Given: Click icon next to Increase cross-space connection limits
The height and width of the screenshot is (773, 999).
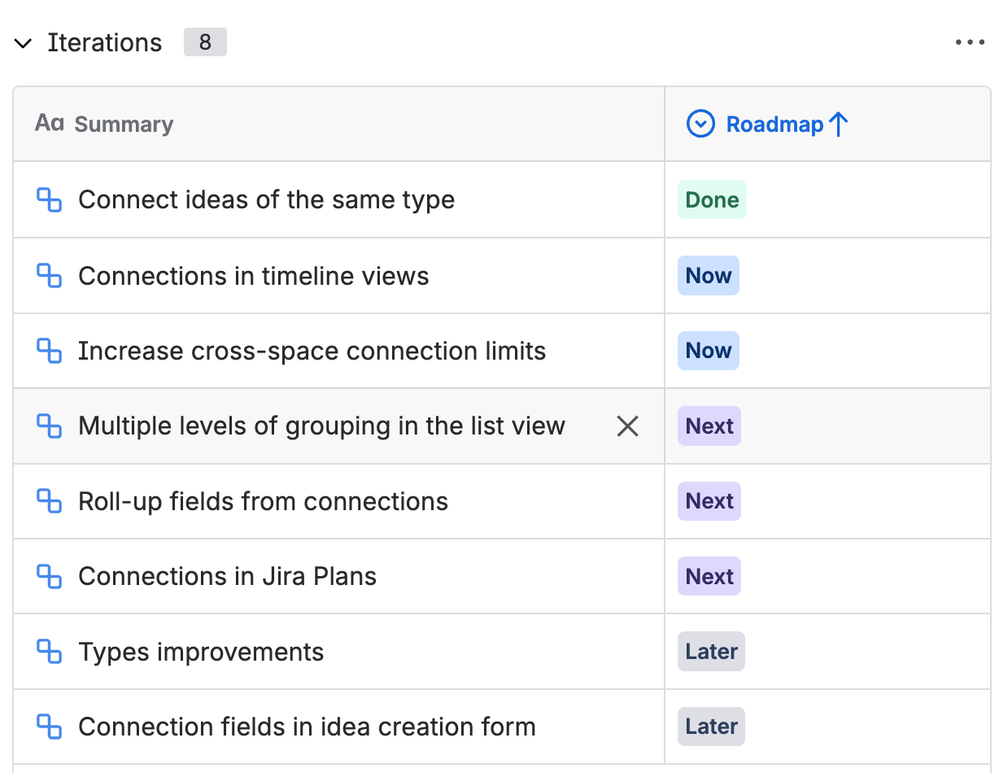Looking at the screenshot, I should 49,351.
